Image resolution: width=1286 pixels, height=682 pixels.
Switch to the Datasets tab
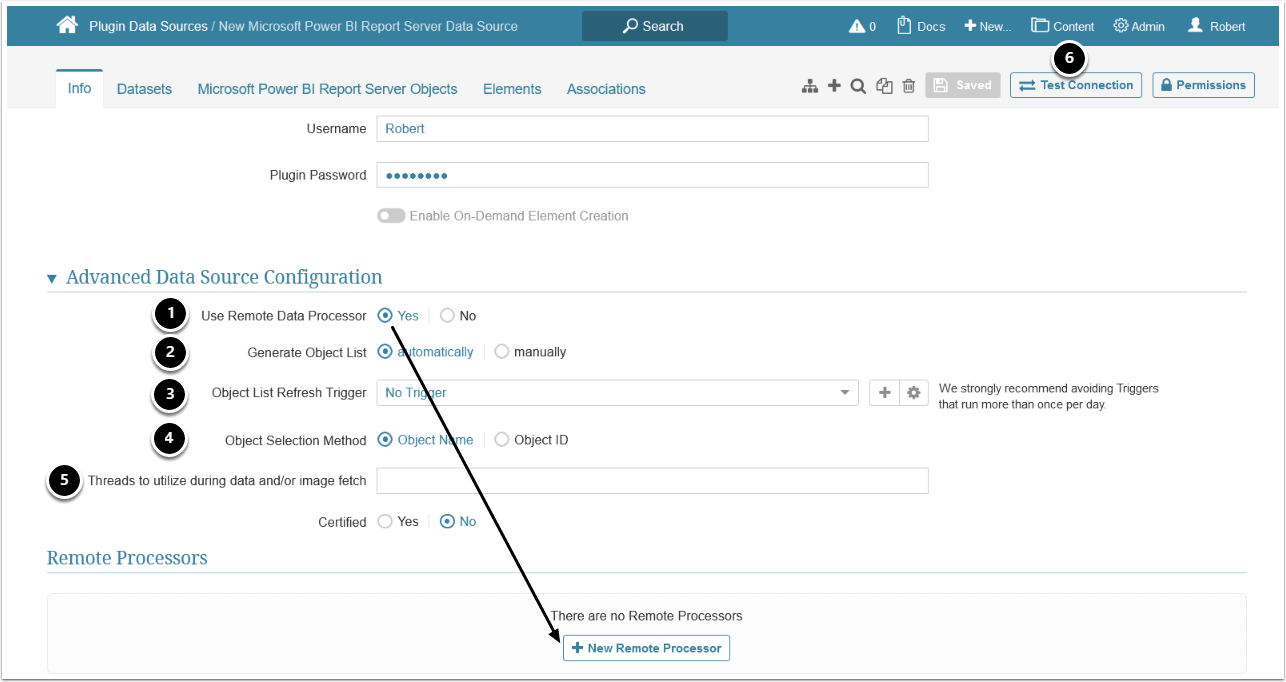point(144,89)
